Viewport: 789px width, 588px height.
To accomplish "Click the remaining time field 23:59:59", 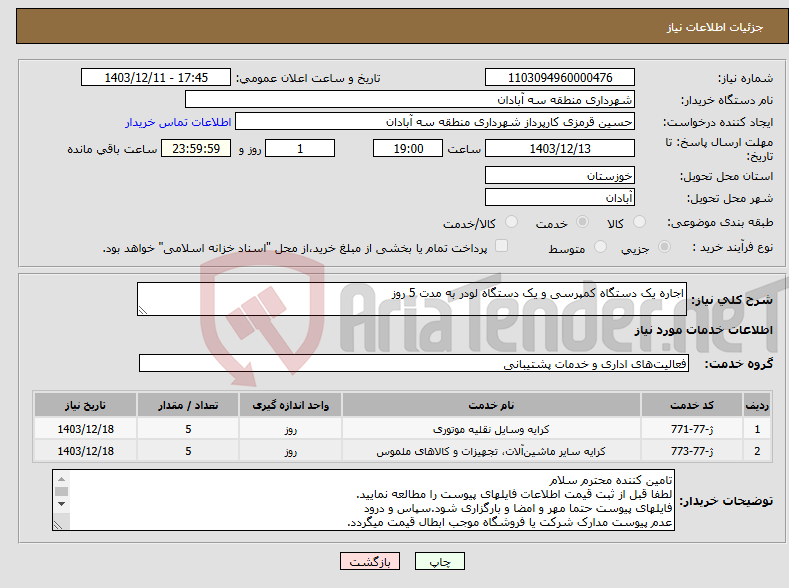I will point(196,148).
